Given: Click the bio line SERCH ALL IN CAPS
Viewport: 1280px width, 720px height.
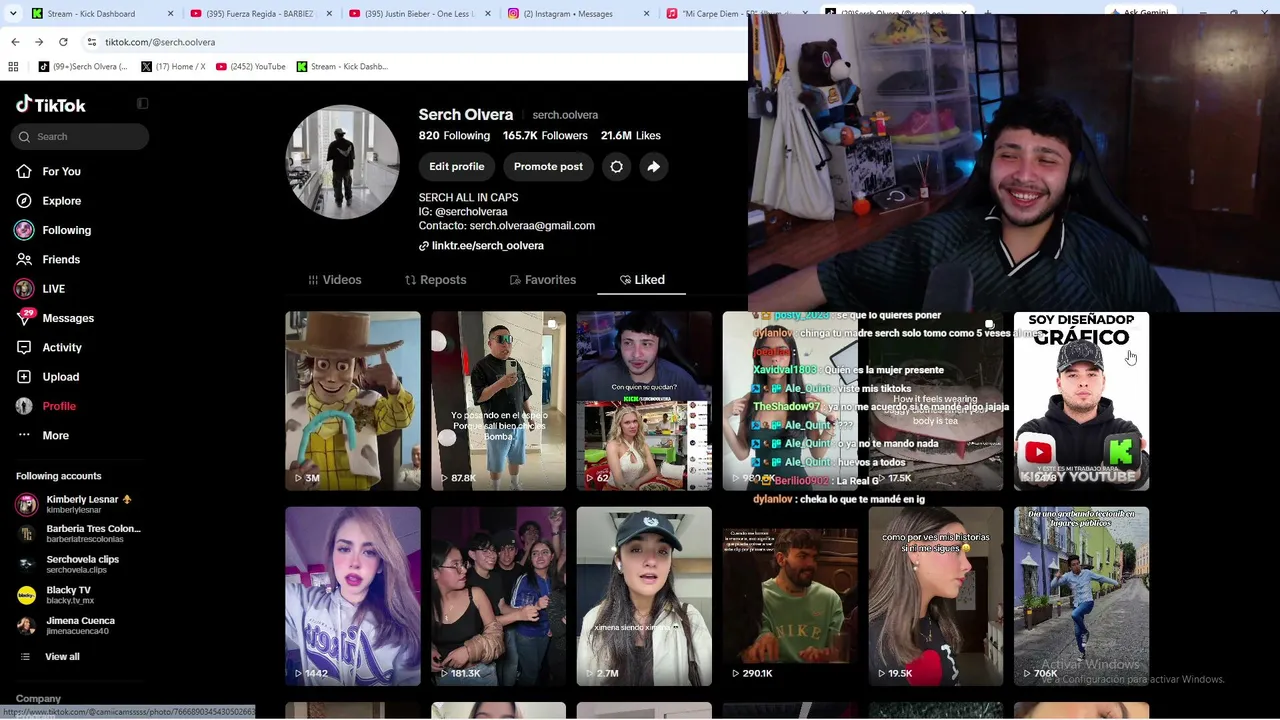Looking at the screenshot, I should (x=468, y=198).
